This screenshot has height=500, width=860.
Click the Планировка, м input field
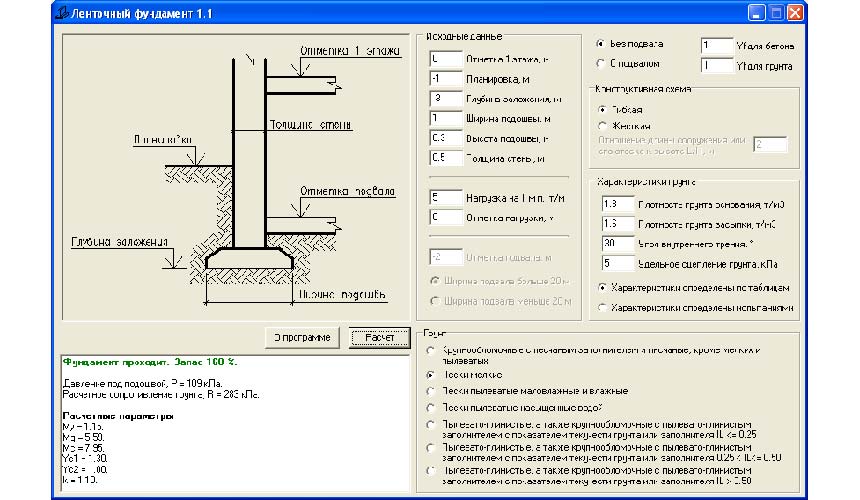point(444,79)
